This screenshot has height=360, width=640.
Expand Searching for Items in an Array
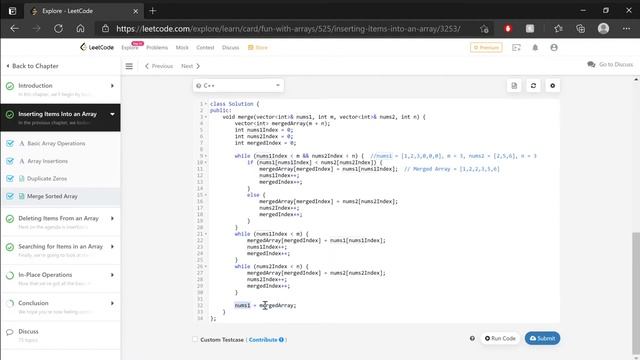pos(112,247)
